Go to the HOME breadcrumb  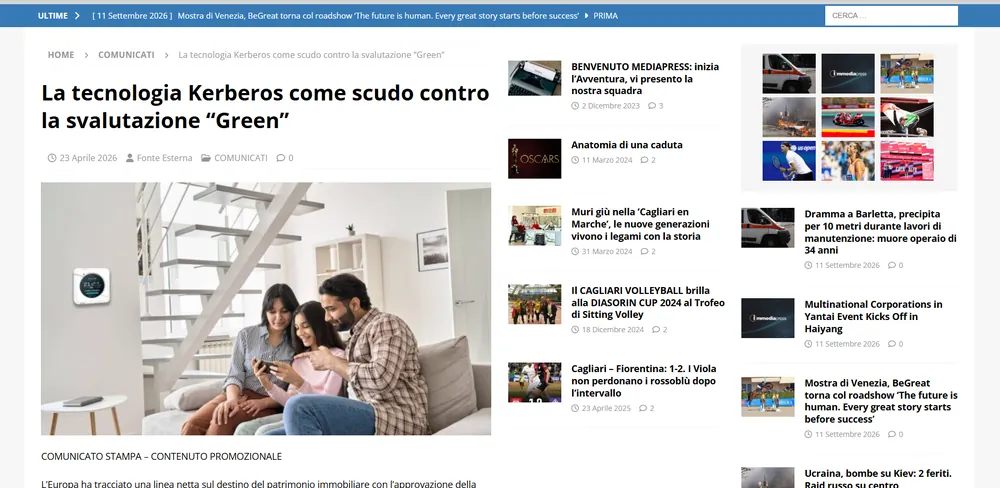(x=61, y=55)
